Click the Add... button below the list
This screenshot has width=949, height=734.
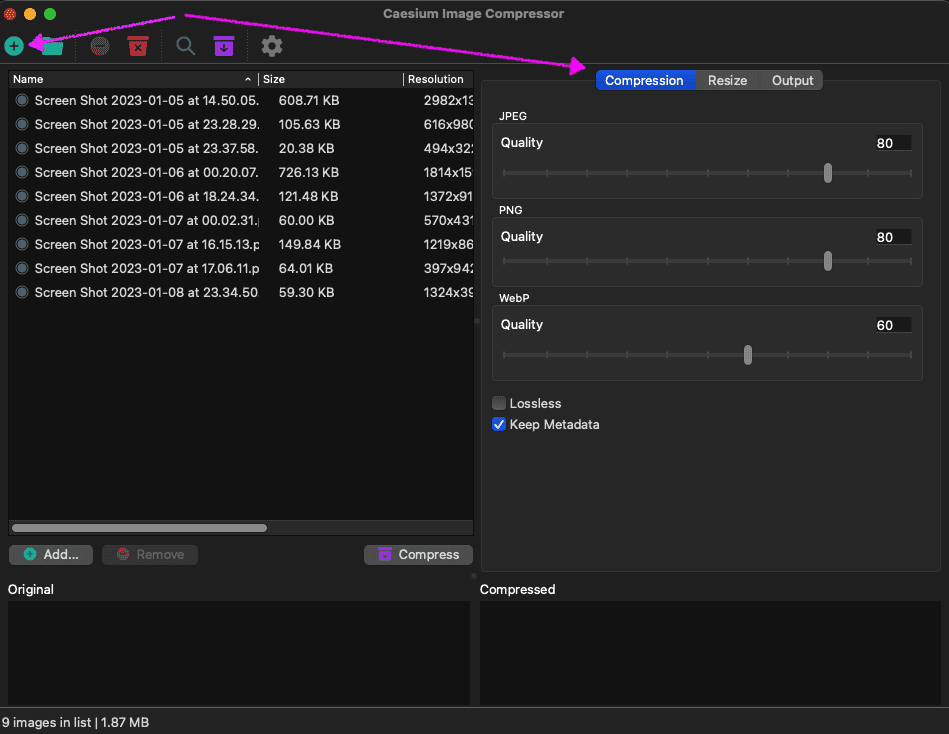click(x=51, y=555)
